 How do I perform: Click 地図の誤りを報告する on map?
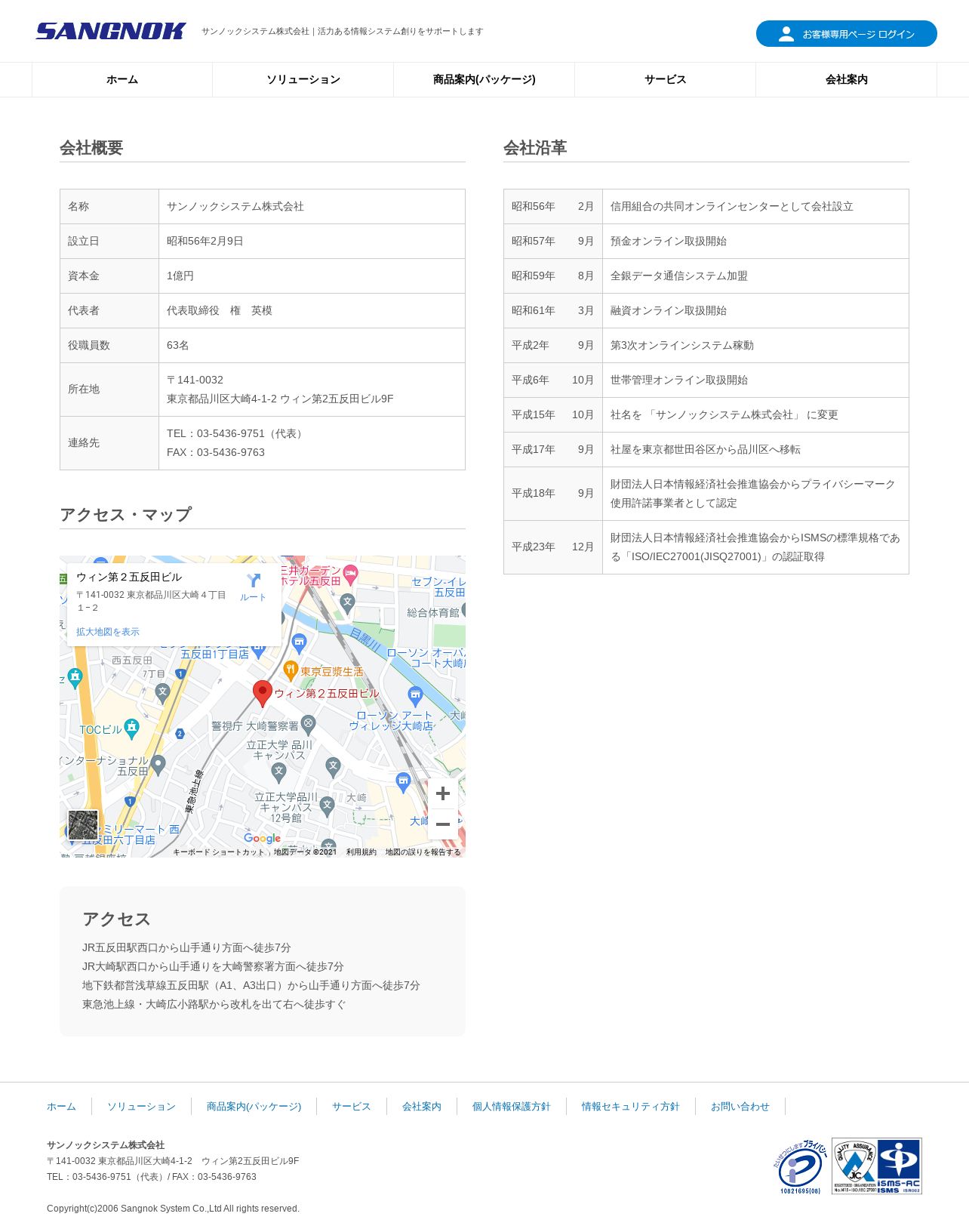[x=423, y=852]
